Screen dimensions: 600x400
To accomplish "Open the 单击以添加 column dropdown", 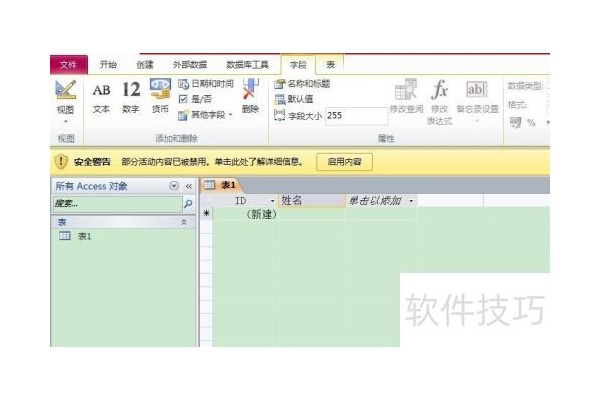I will 411,201.
